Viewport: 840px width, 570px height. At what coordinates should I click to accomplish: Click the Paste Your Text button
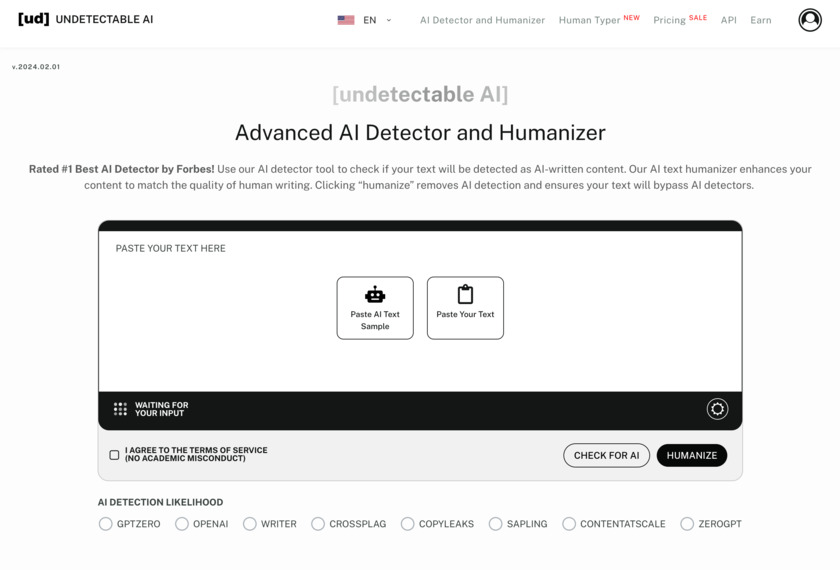(465, 308)
